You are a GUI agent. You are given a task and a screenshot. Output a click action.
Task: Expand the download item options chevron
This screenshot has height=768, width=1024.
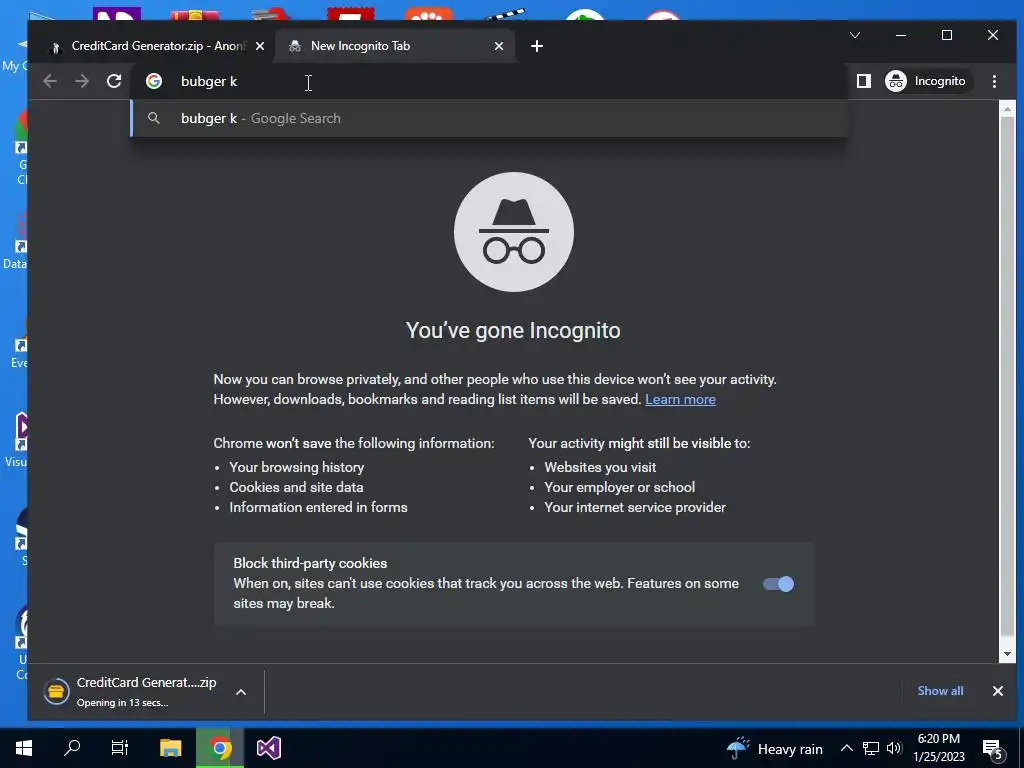[241, 692]
